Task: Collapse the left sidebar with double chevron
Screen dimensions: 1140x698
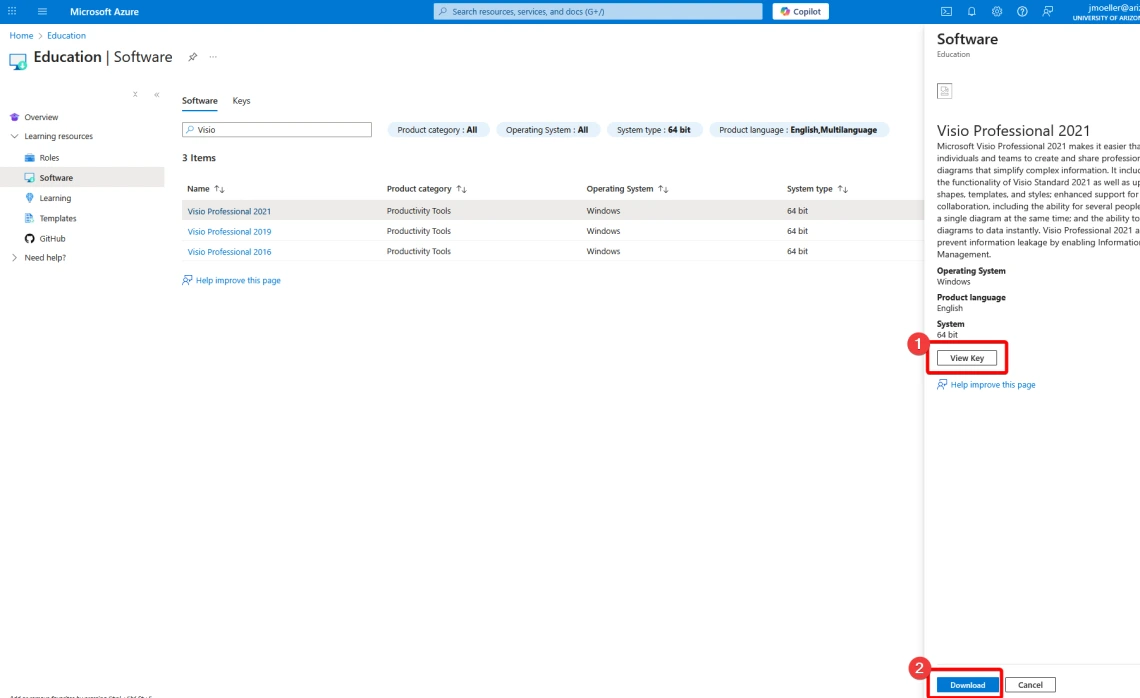Action: click(157, 94)
